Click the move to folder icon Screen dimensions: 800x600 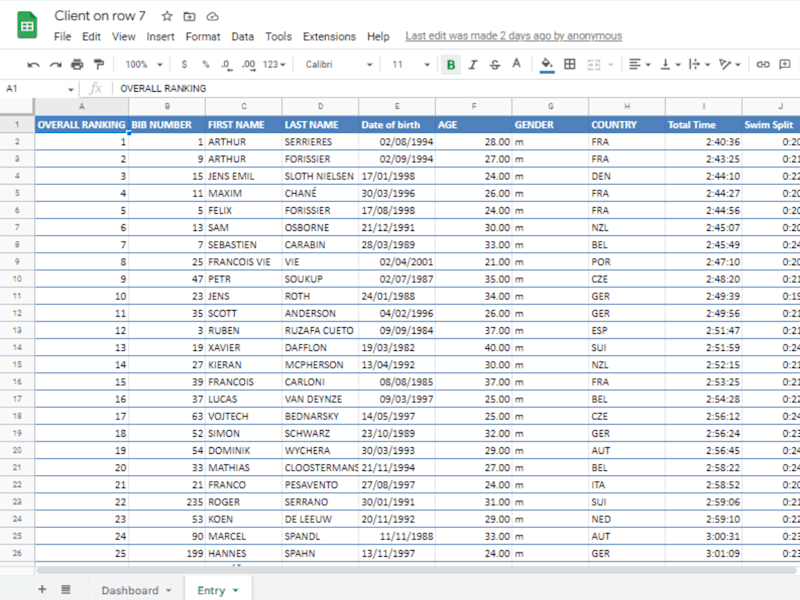(x=189, y=16)
